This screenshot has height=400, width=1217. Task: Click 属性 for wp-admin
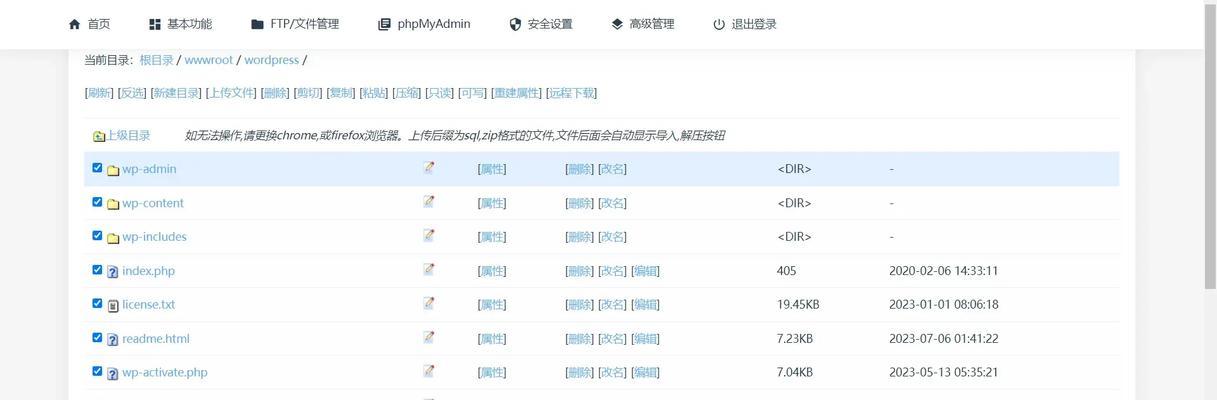492,169
